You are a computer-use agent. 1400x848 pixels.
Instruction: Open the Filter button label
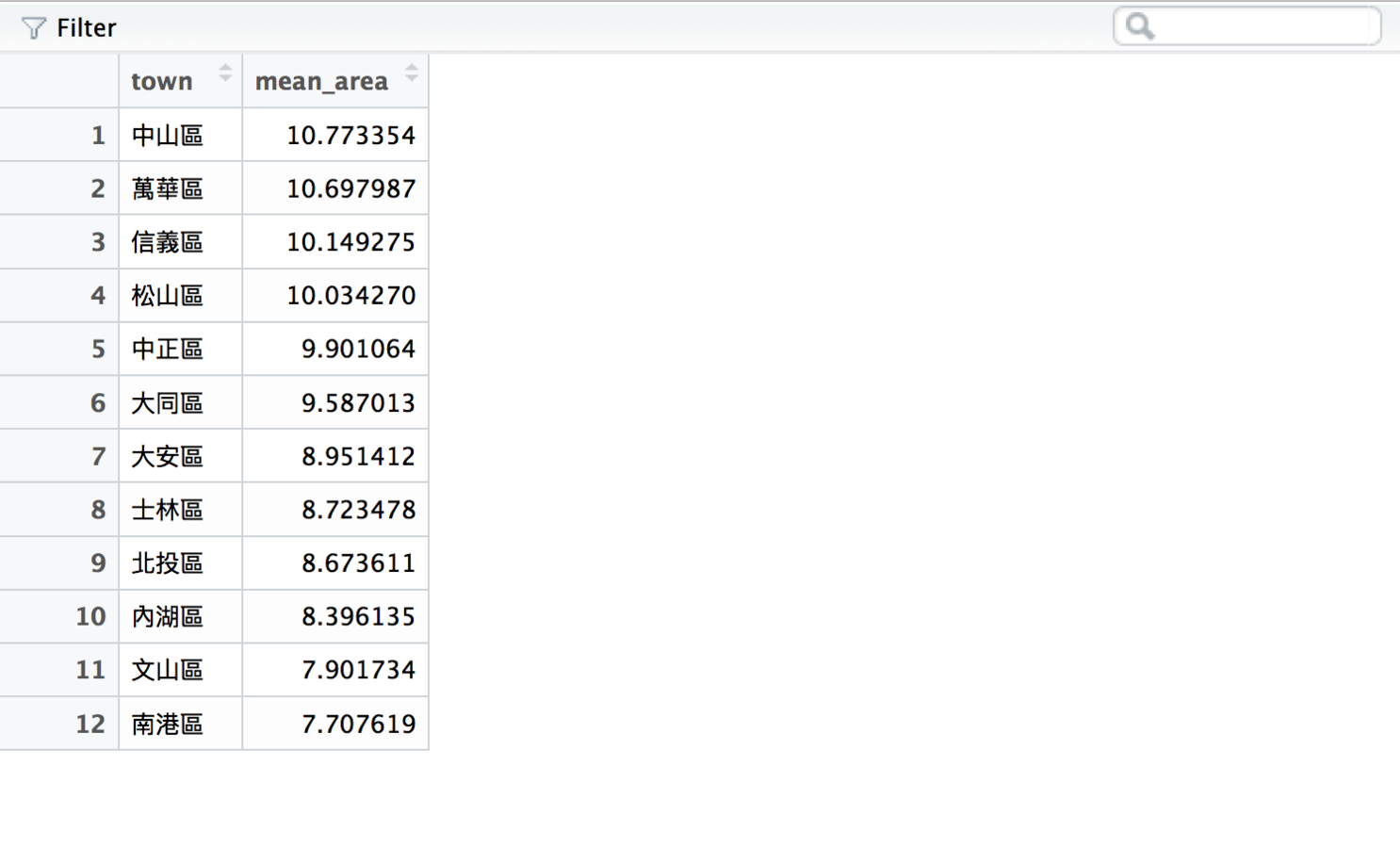[x=86, y=28]
